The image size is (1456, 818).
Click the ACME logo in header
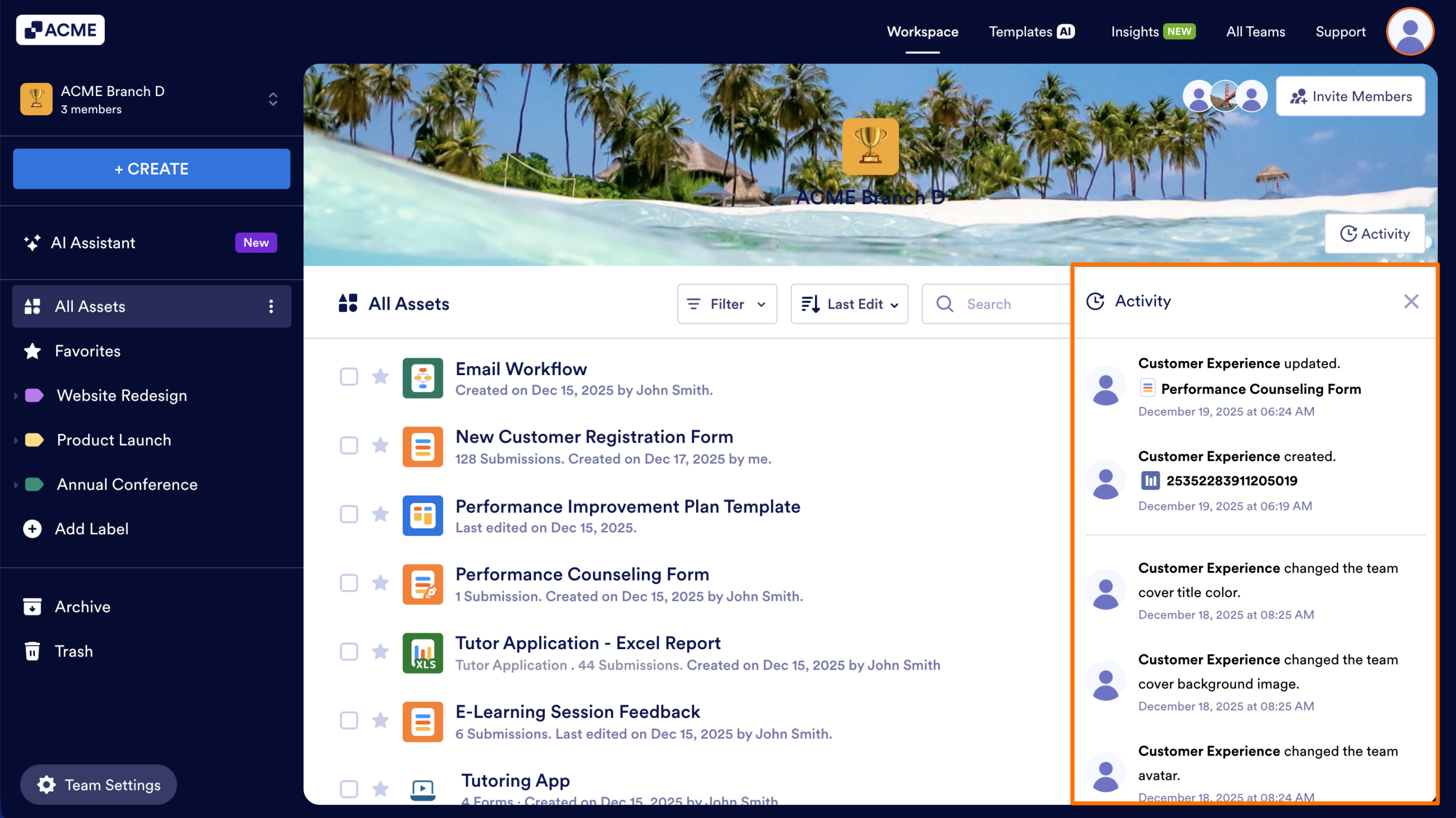(x=60, y=30)
